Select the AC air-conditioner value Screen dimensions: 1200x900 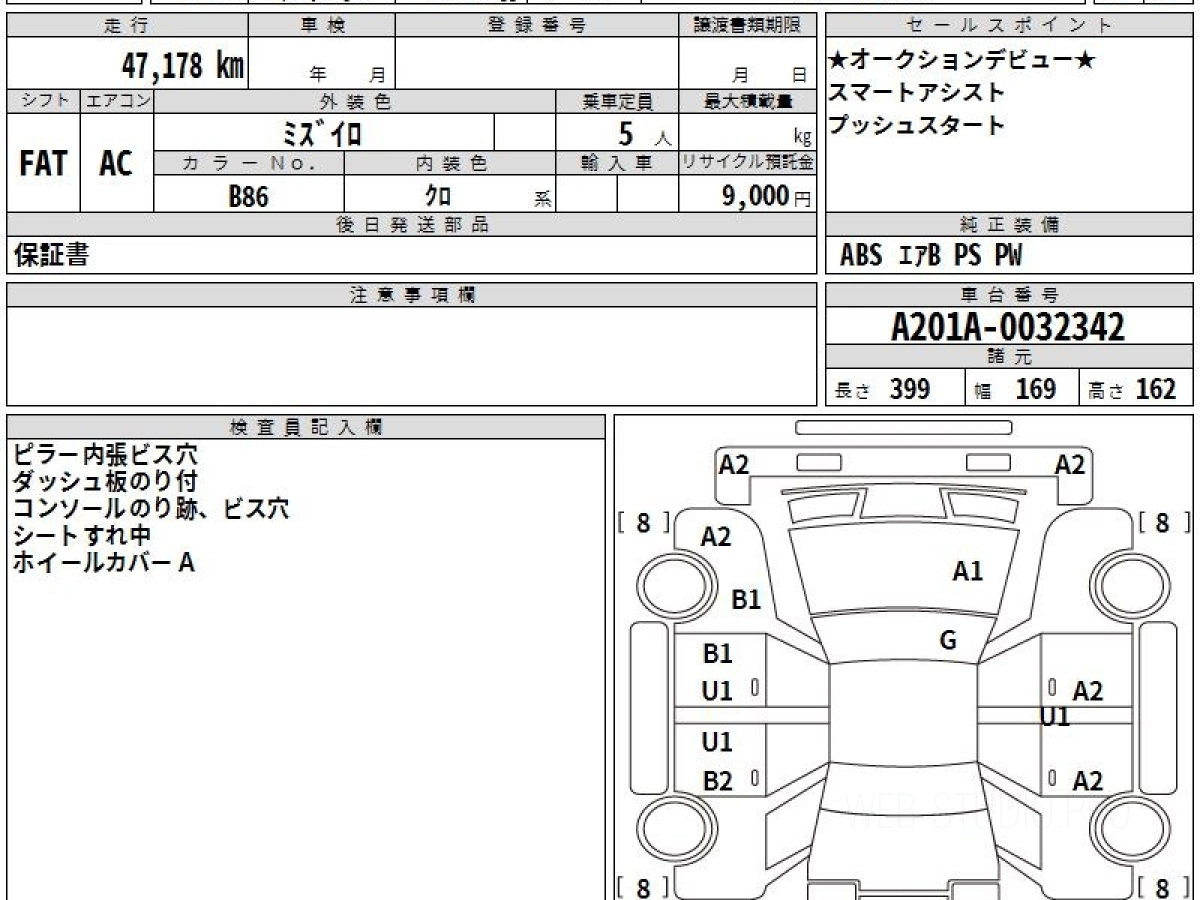pyautogui.click(x=116, y=163)
